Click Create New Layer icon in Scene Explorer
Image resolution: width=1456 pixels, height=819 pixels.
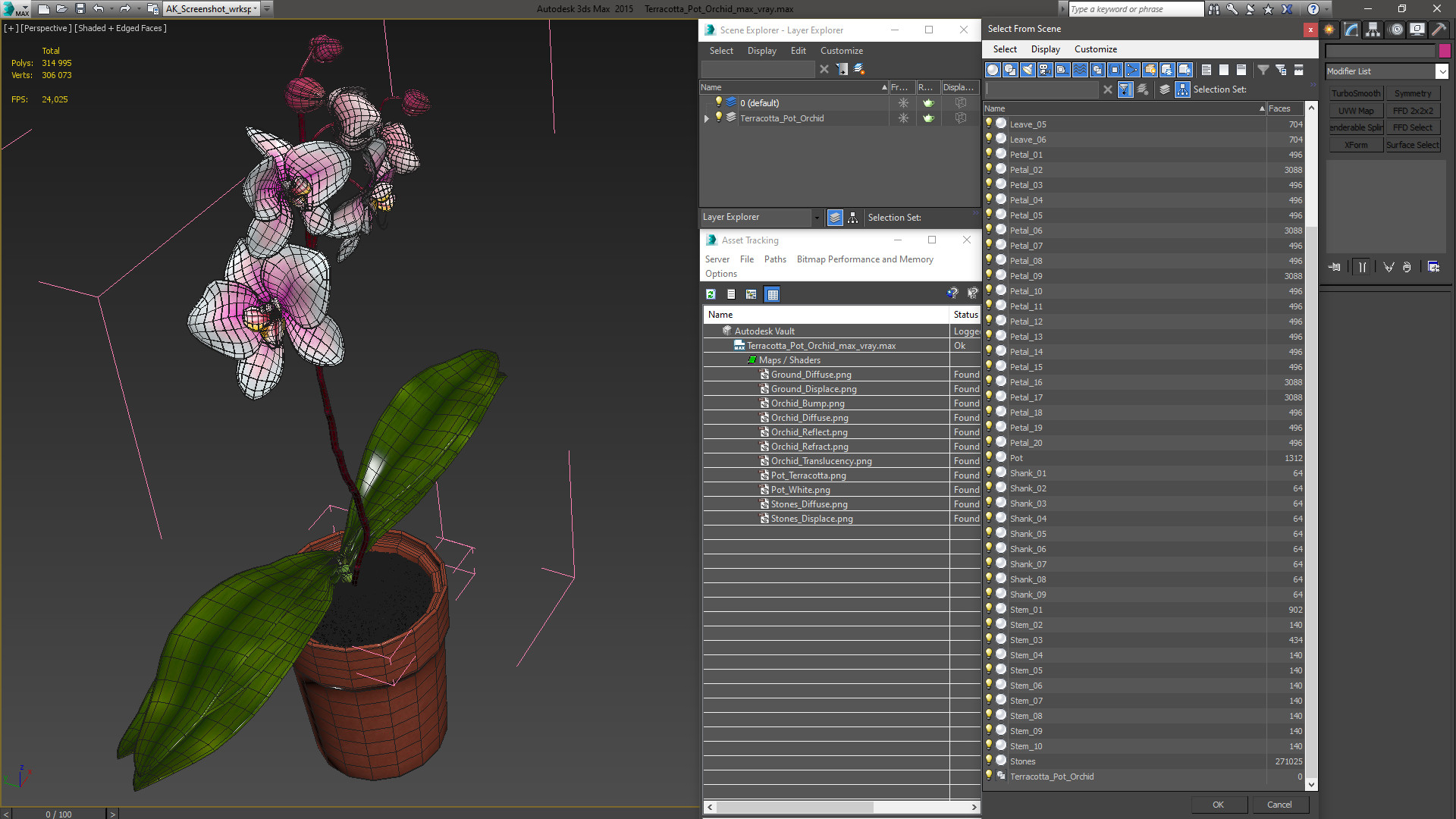click(858, 69)
